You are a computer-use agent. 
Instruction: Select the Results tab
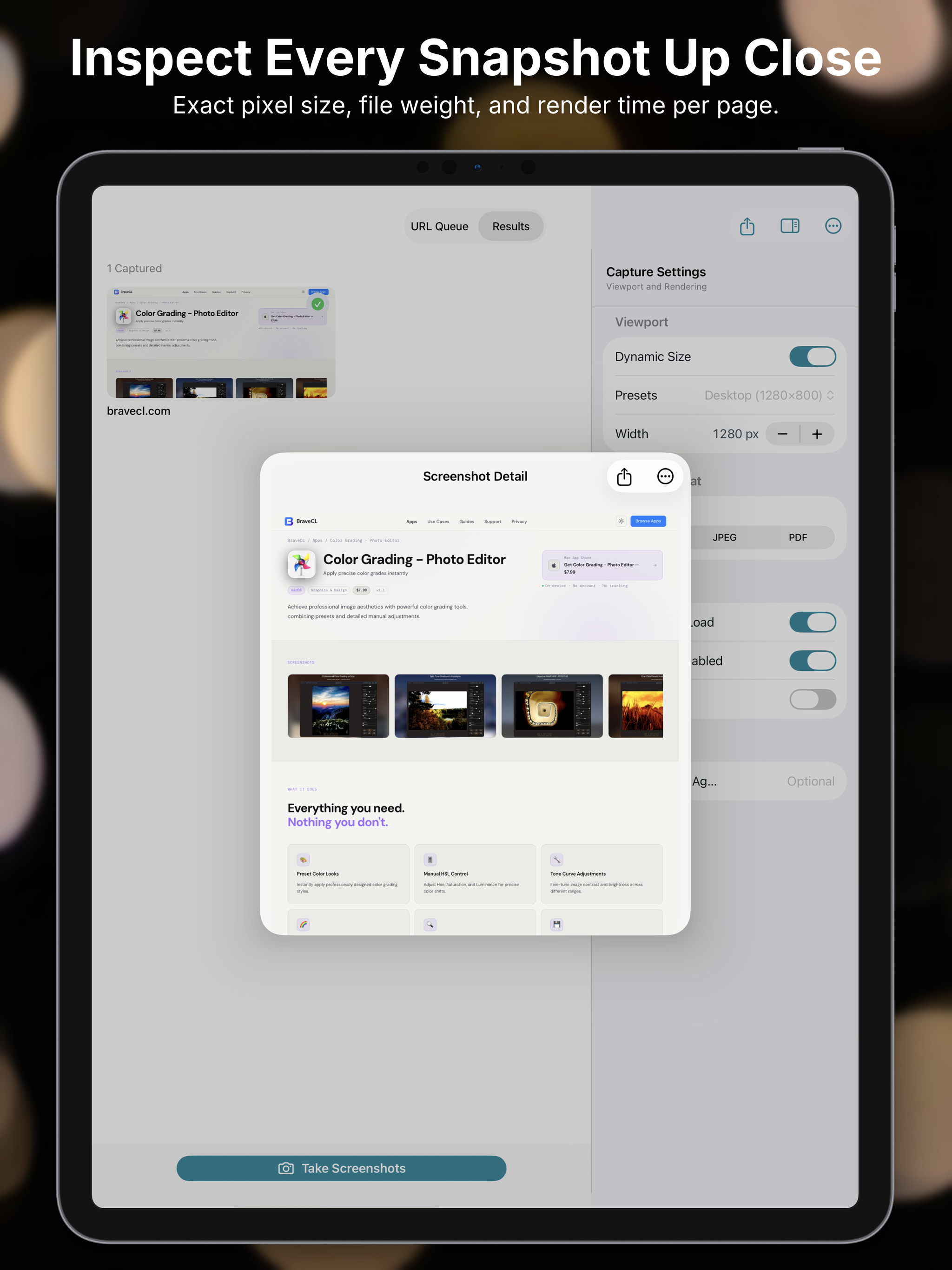510,226
